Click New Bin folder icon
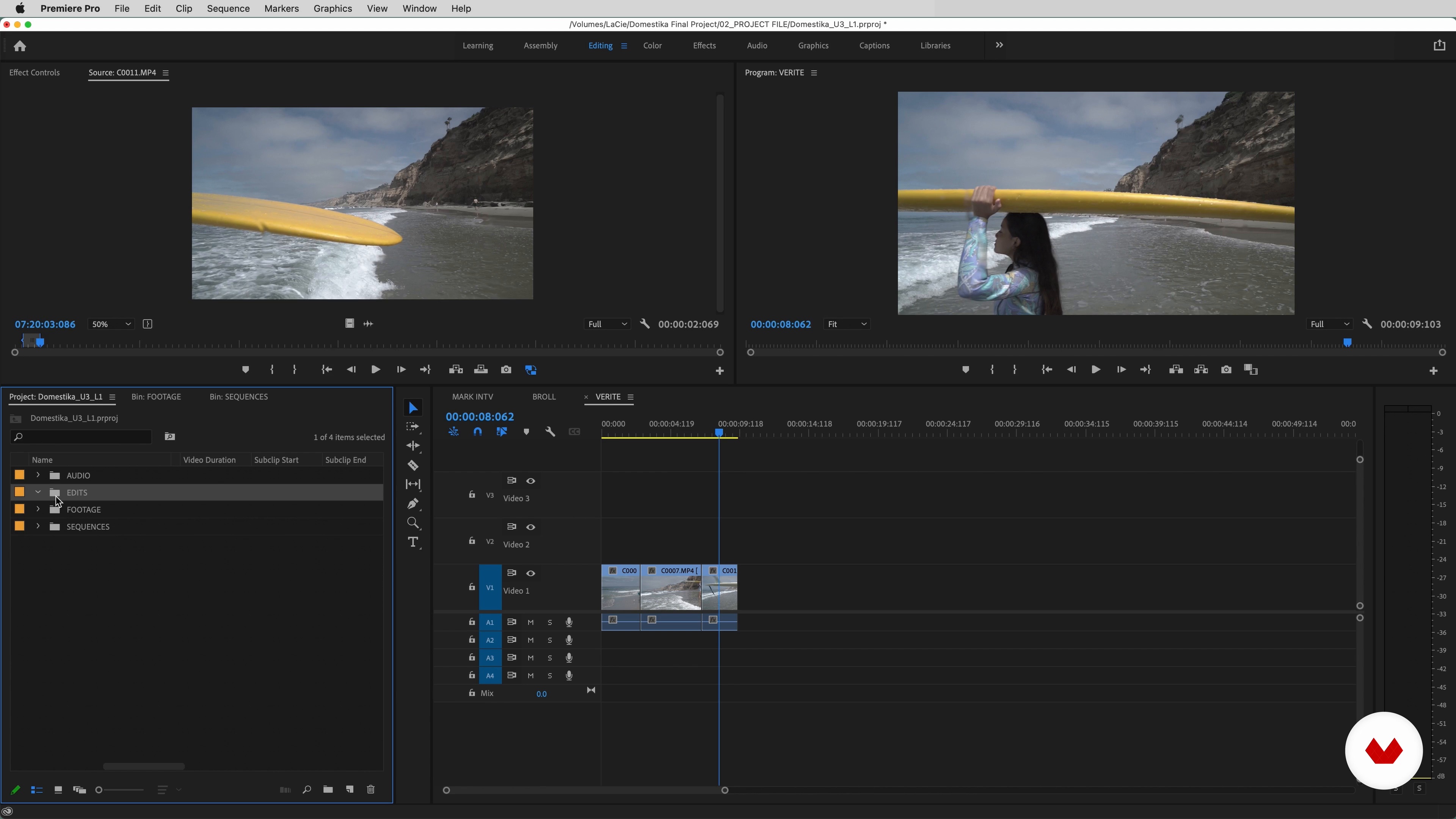This screenshot has height=819, width=1456. pos(328,789)
